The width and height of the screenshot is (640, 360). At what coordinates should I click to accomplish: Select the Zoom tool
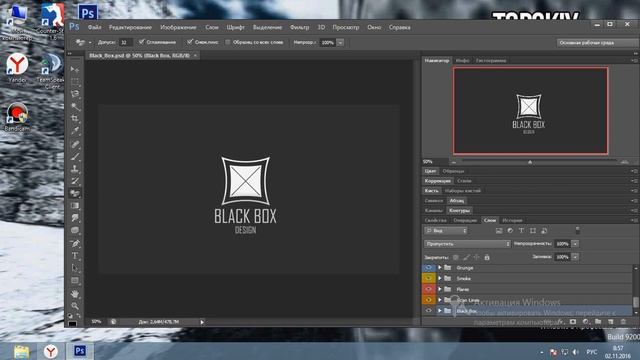(75, 306)
